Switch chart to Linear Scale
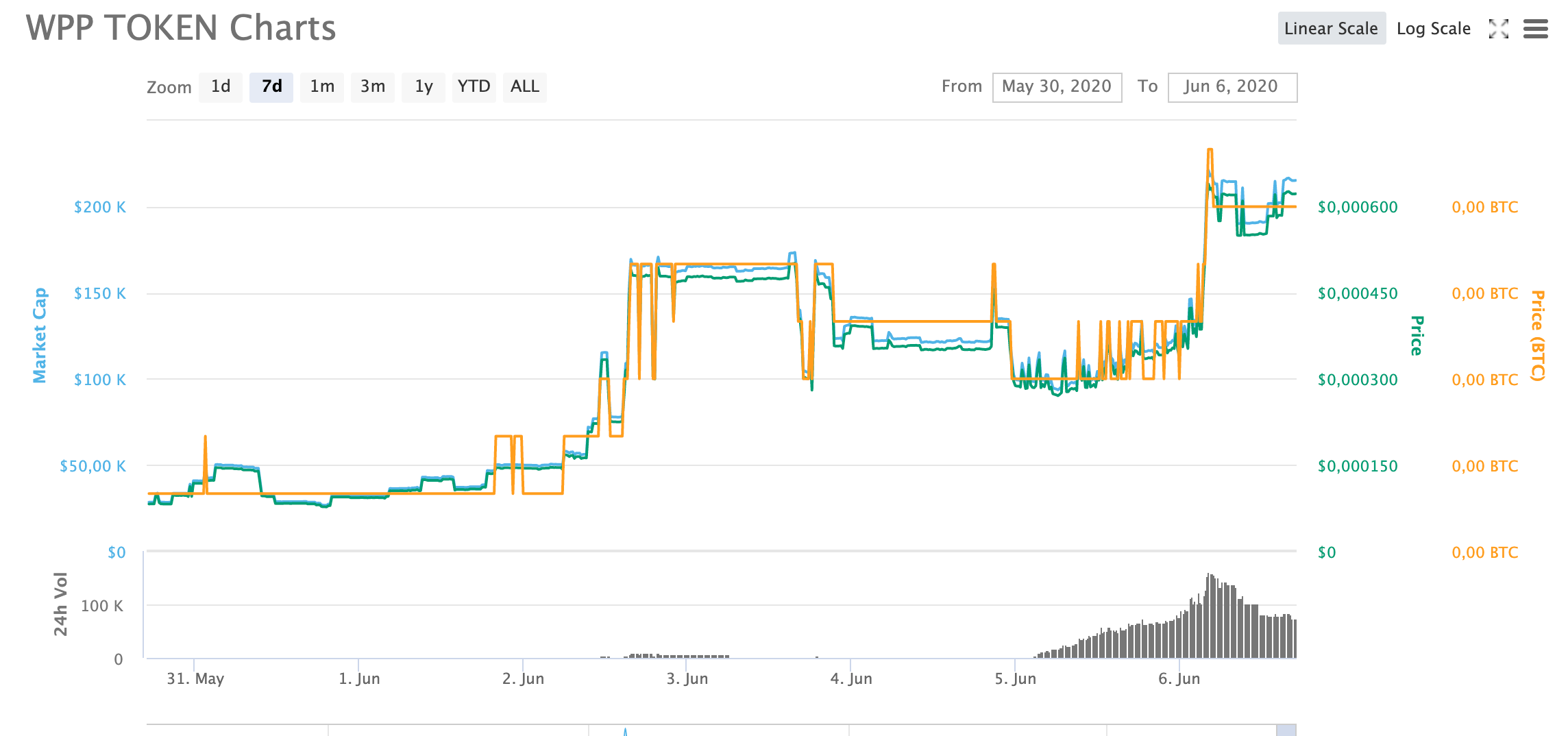This screenshot has width=1568, height=736. 1332,28
